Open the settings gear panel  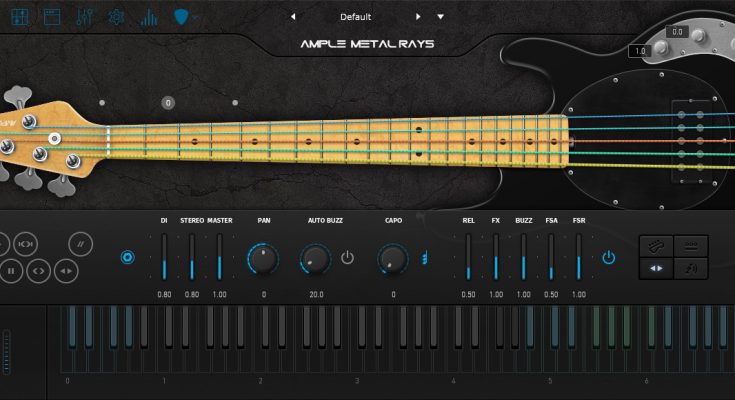point(117,17)
